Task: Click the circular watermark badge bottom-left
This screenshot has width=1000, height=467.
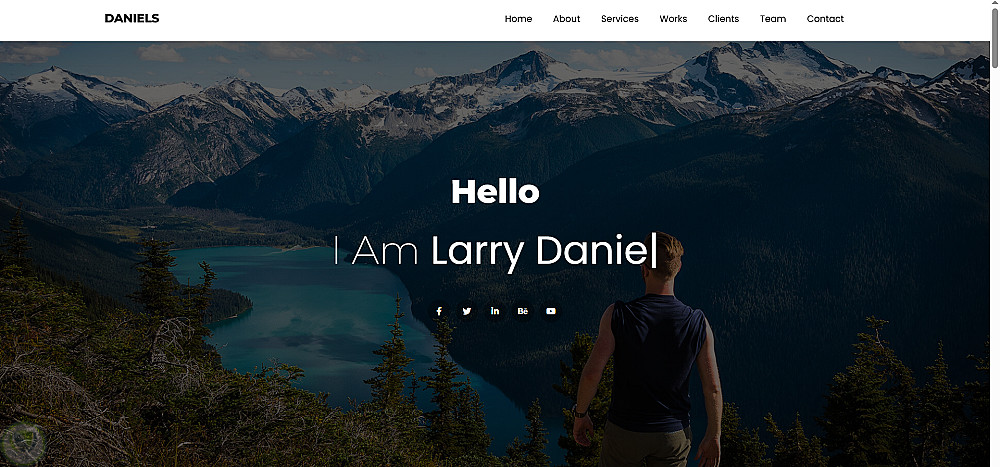Action: pos(23,443)
